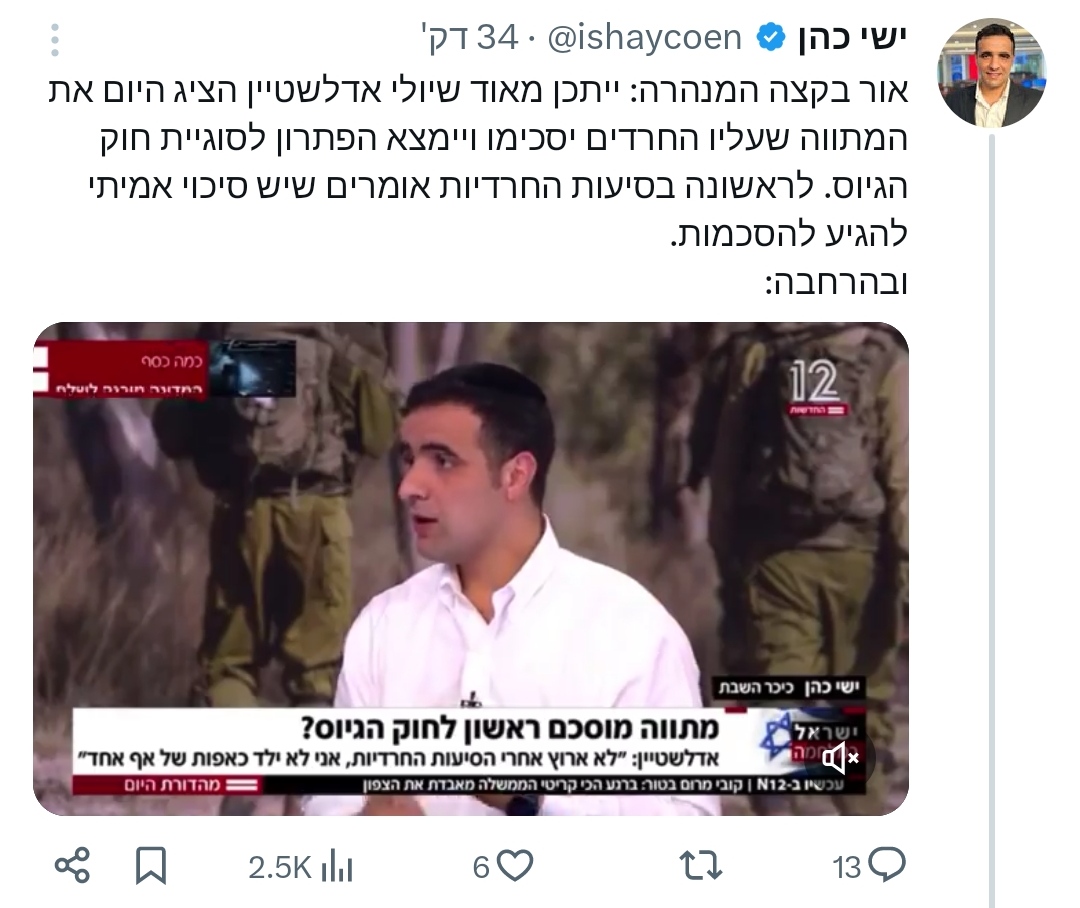The width and height of the screenshot is (1080, 908).
Task: Click the retweet arrows icon
Action: click(700, 866)
